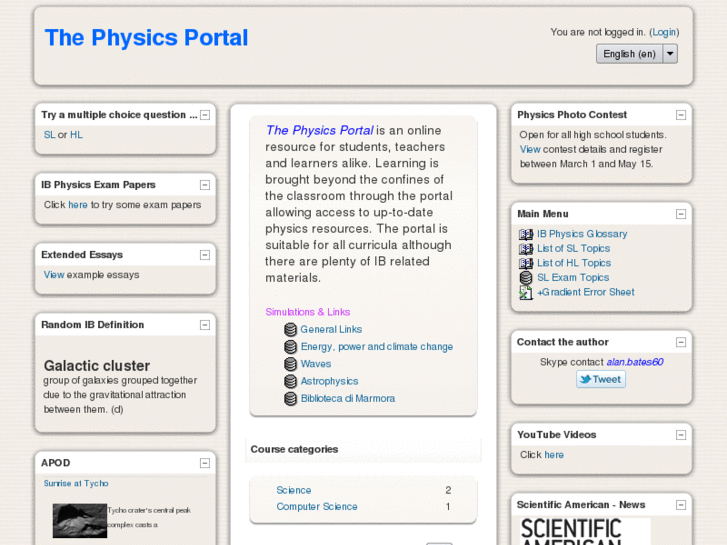Open the Astrophysics link
This screenshot has width=727, height=545.
[x=330, y=381]
